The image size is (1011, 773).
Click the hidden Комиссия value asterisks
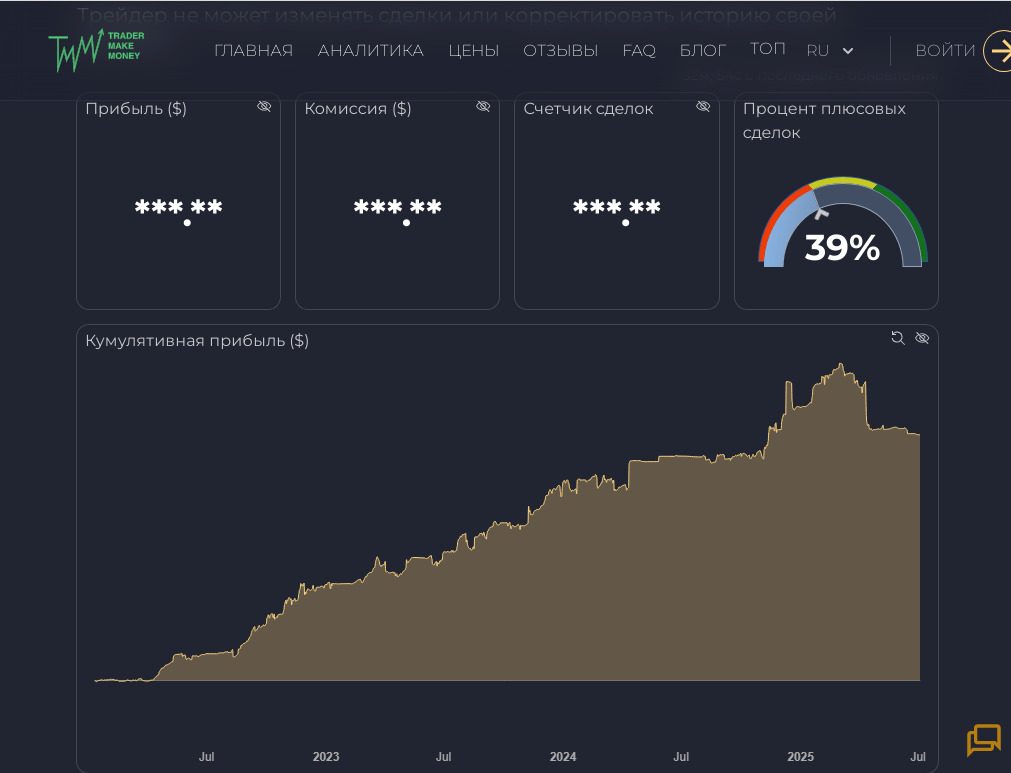point(397,210)
